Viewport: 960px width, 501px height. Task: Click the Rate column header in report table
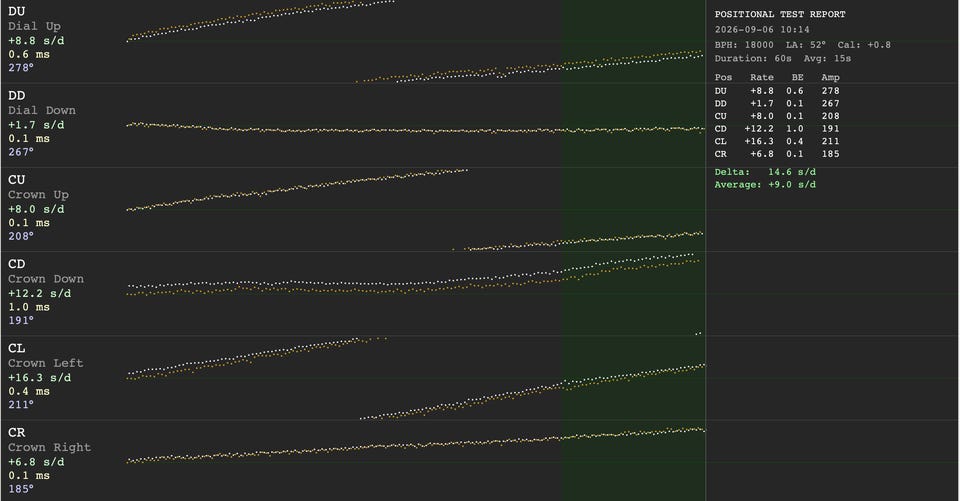click(x=762, y=77)
